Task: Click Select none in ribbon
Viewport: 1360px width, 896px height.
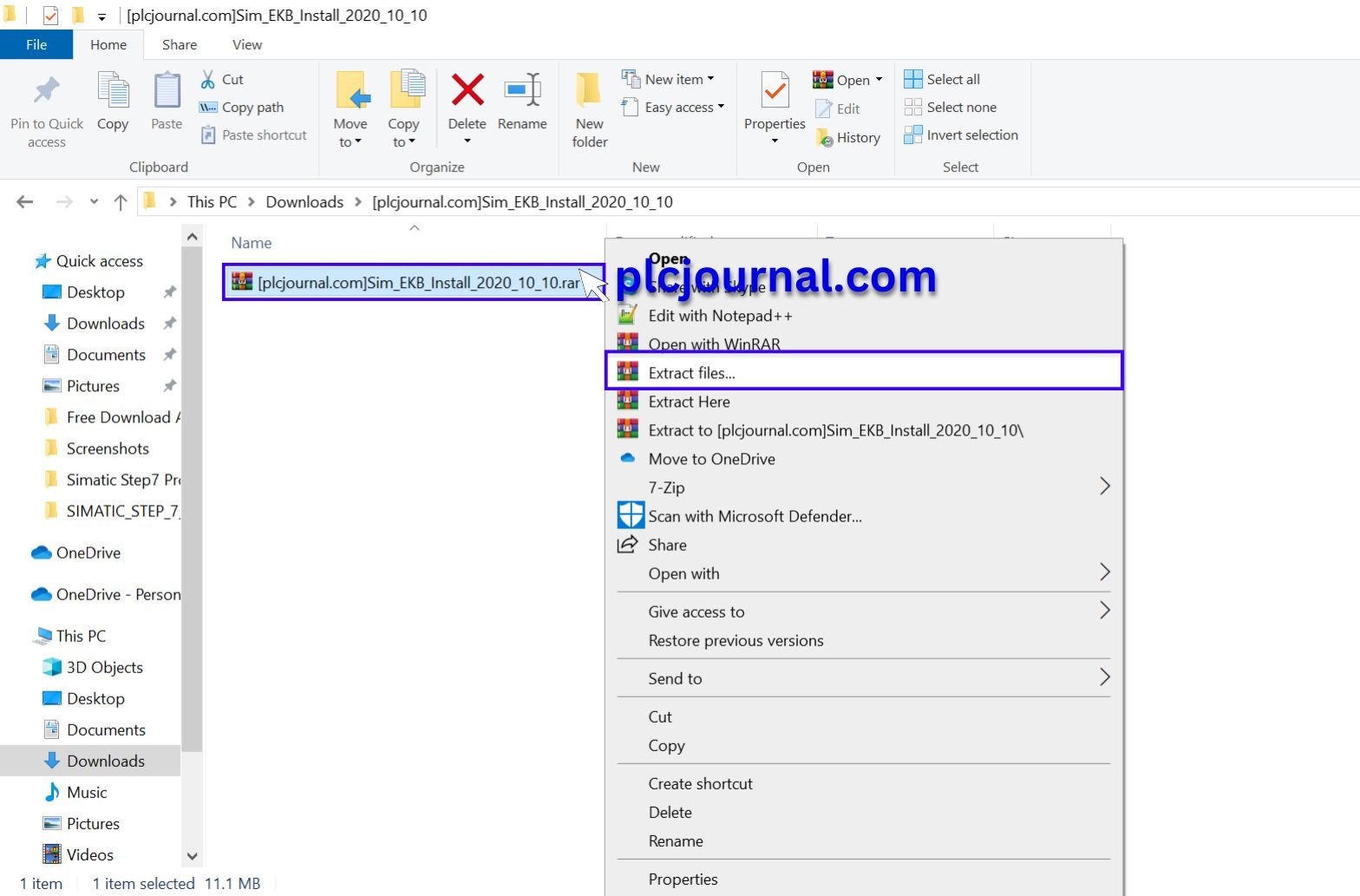Action: pos(951,107)
